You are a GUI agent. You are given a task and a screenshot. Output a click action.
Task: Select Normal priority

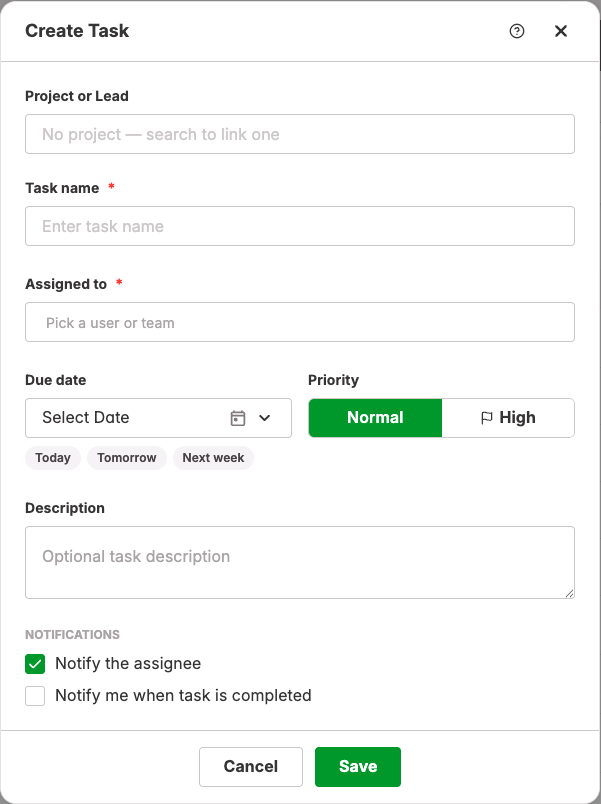click(x=375, y=418)
